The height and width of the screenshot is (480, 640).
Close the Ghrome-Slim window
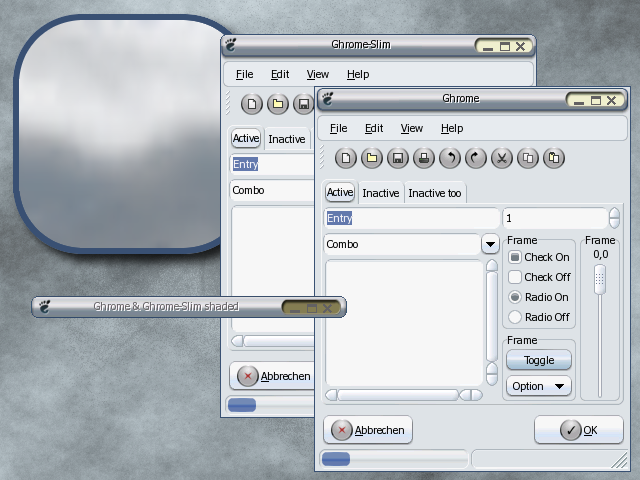tap(520, 47)
